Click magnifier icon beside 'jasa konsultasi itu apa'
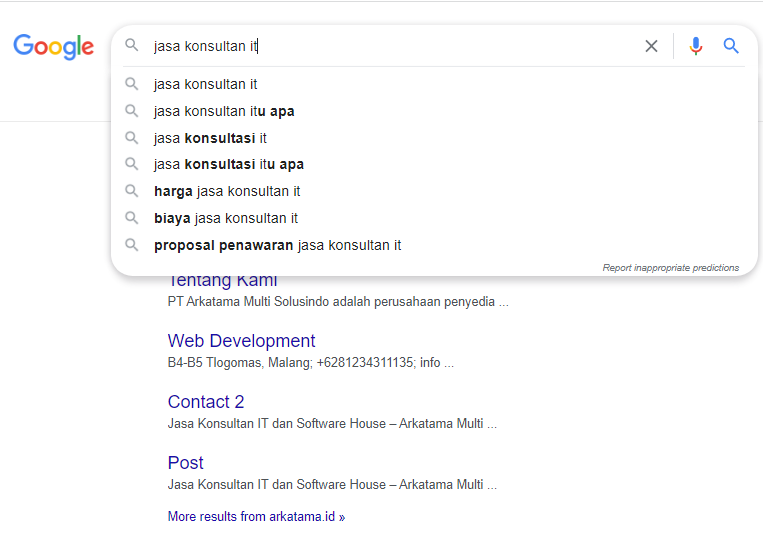 [131, 163]
